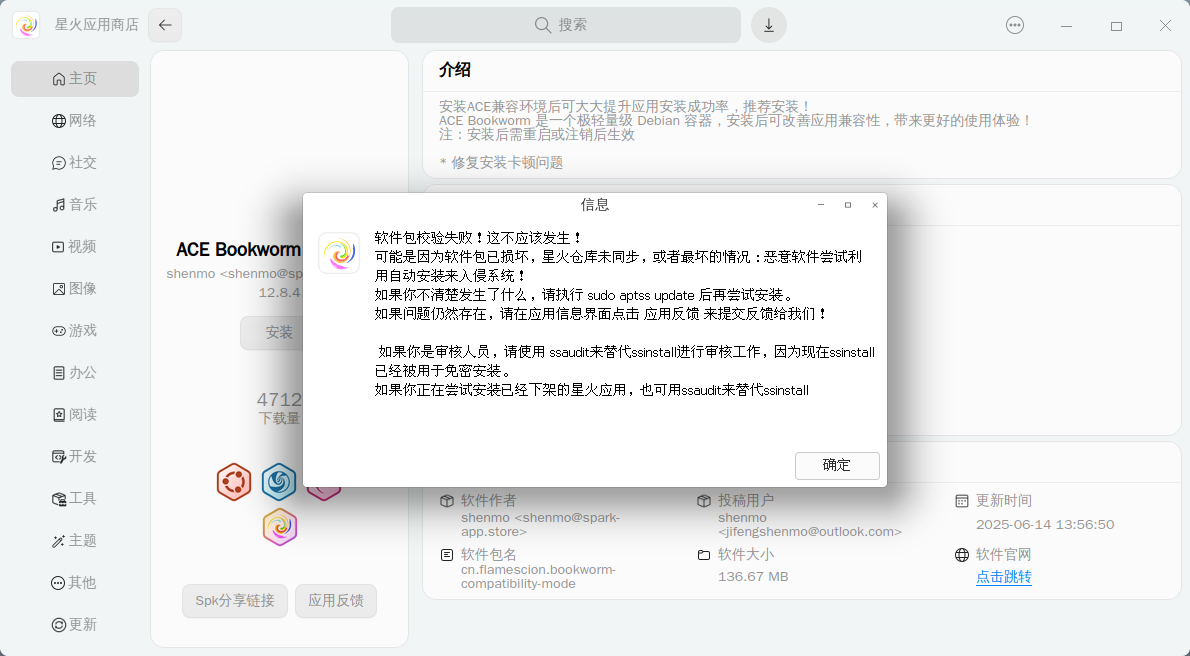Select the deepin distro badge icon

[279, 482]
